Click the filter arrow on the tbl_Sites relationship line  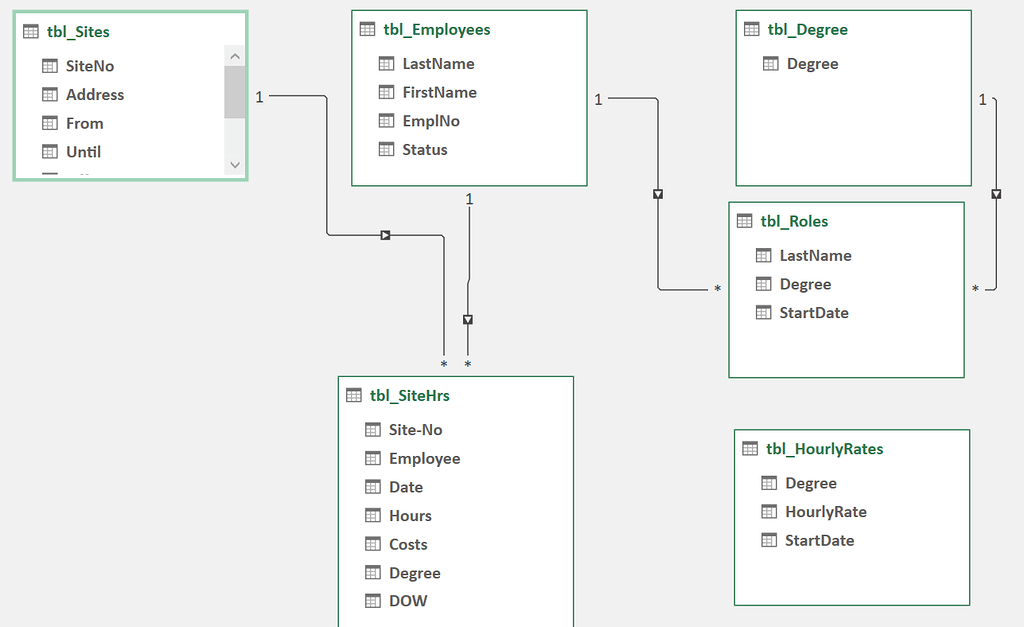[385, 234]
